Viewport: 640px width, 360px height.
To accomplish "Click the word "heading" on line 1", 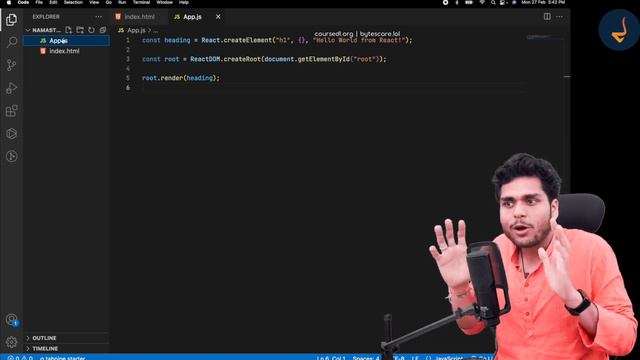I will pos(177,40).
